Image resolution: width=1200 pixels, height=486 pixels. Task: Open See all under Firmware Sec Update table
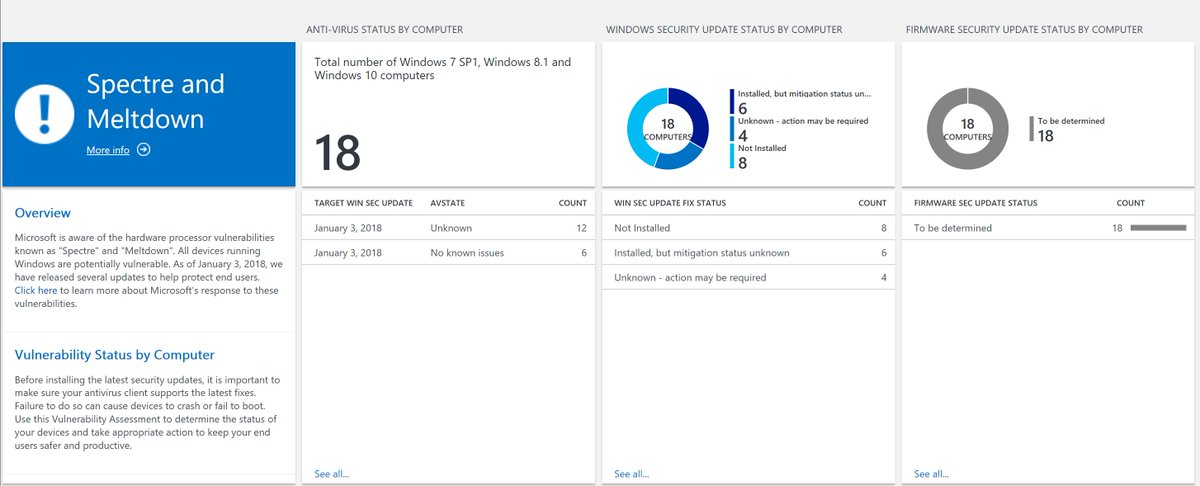coord(932,474)
